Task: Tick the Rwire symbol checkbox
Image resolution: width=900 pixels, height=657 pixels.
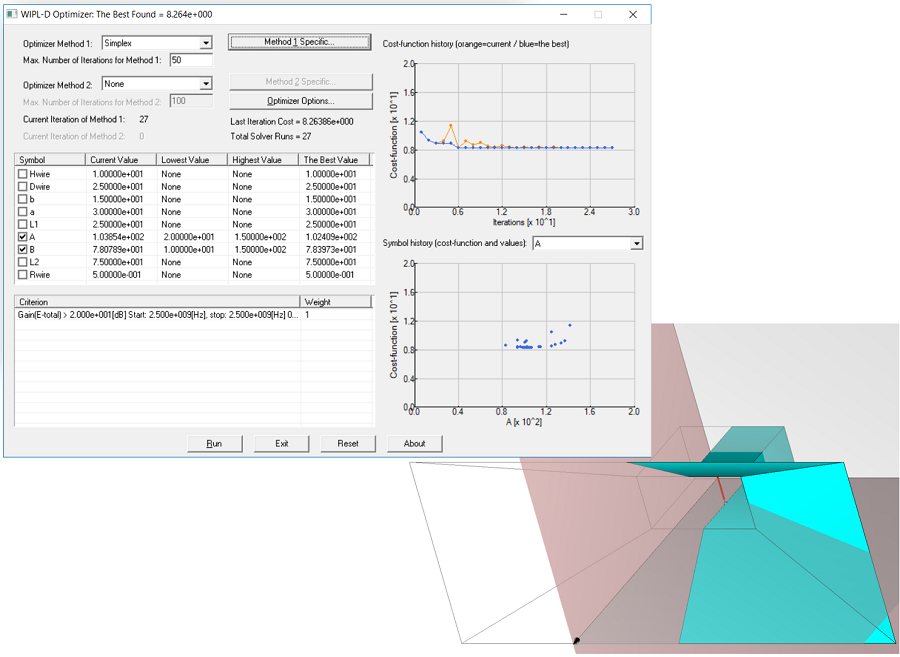Action: 22,274
